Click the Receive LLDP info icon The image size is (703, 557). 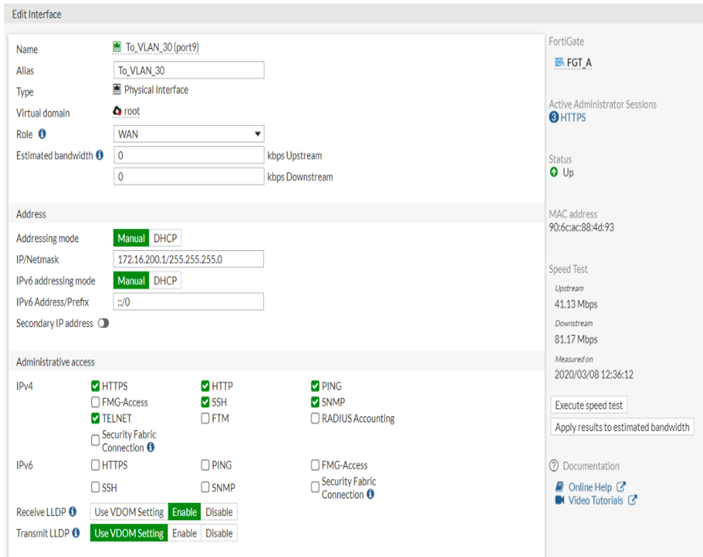pos(73,512)
